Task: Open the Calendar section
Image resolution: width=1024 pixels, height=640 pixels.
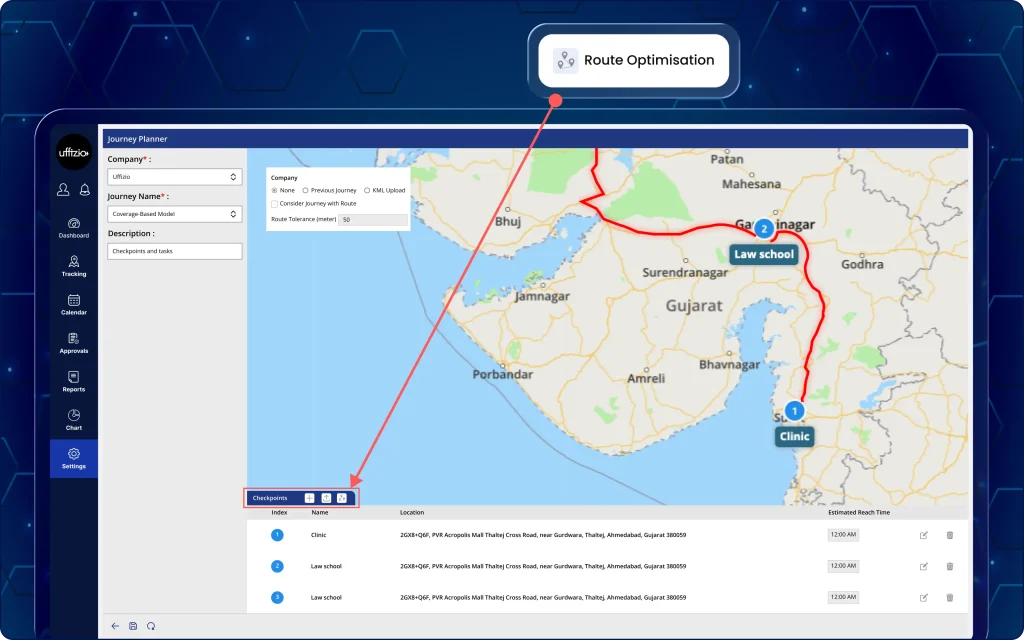Action: (74, 304)
